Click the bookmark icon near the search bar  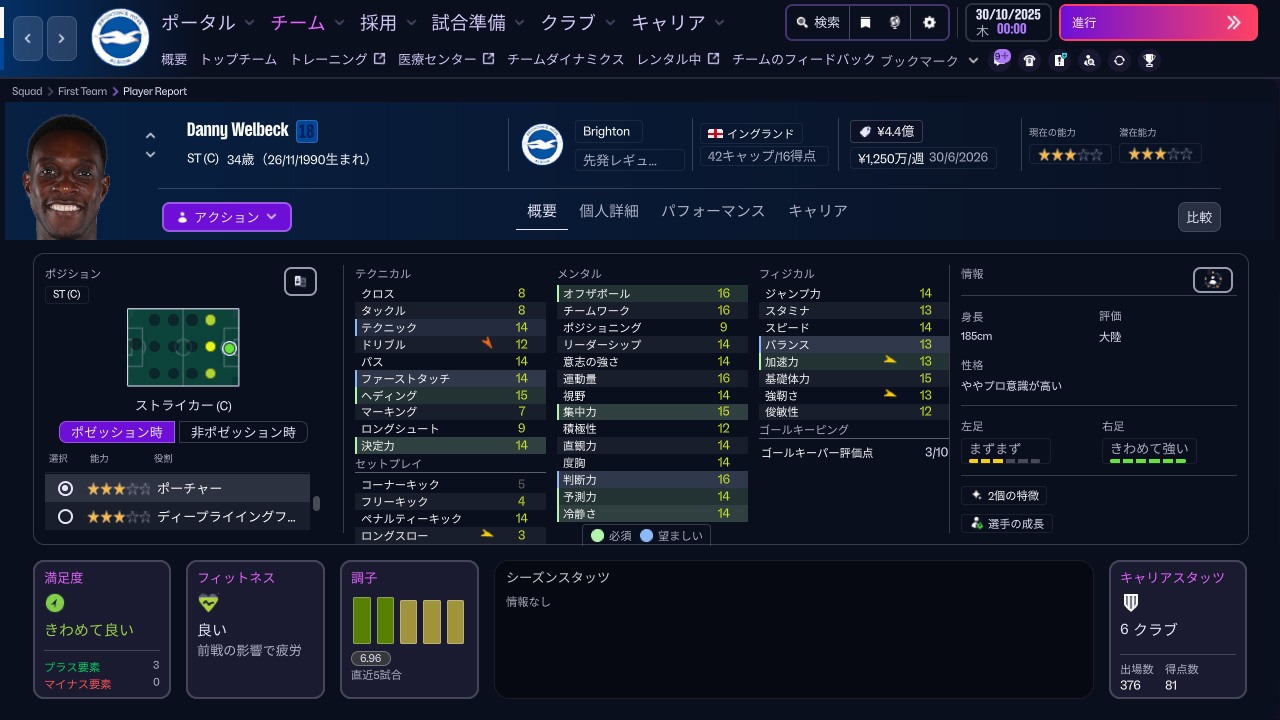click(x=866, y=22)
